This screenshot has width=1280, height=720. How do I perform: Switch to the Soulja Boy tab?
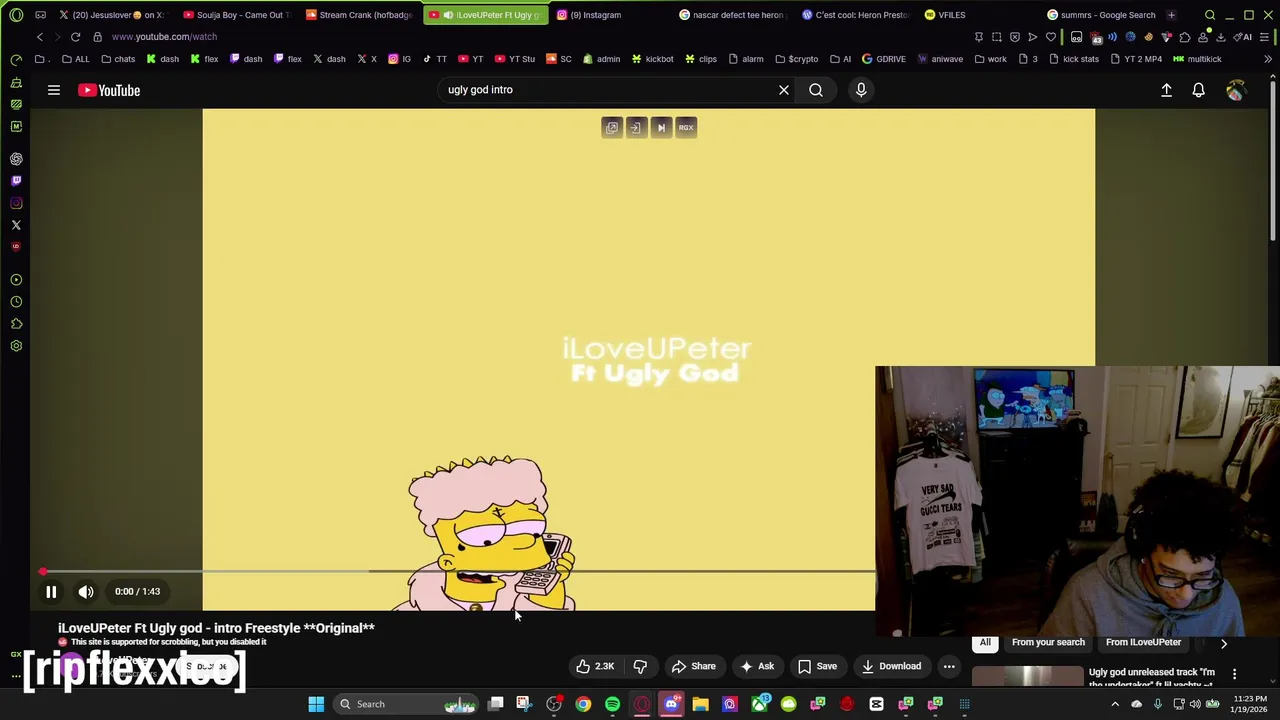coord(236,15)
